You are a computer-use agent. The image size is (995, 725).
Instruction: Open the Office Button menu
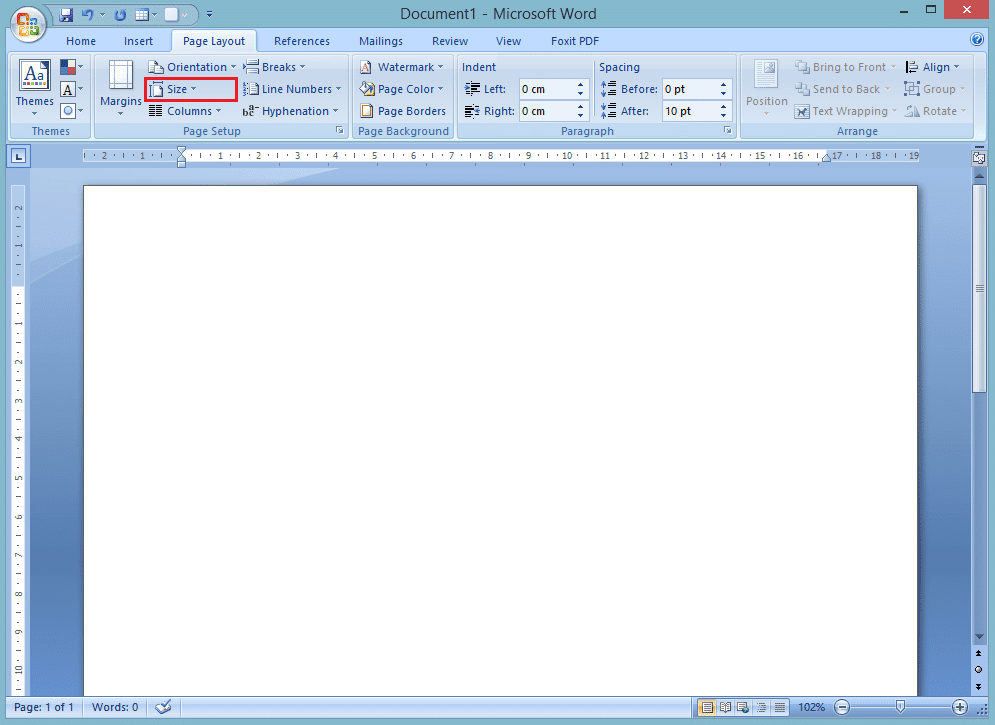(27, 23)
